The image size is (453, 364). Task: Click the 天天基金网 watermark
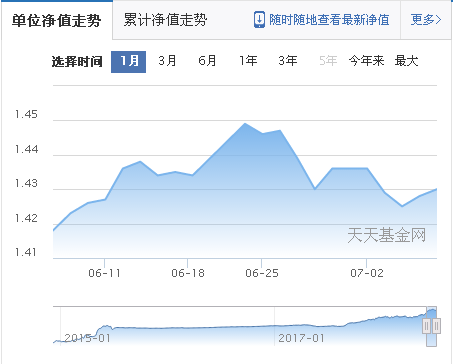tap(387, 235)
